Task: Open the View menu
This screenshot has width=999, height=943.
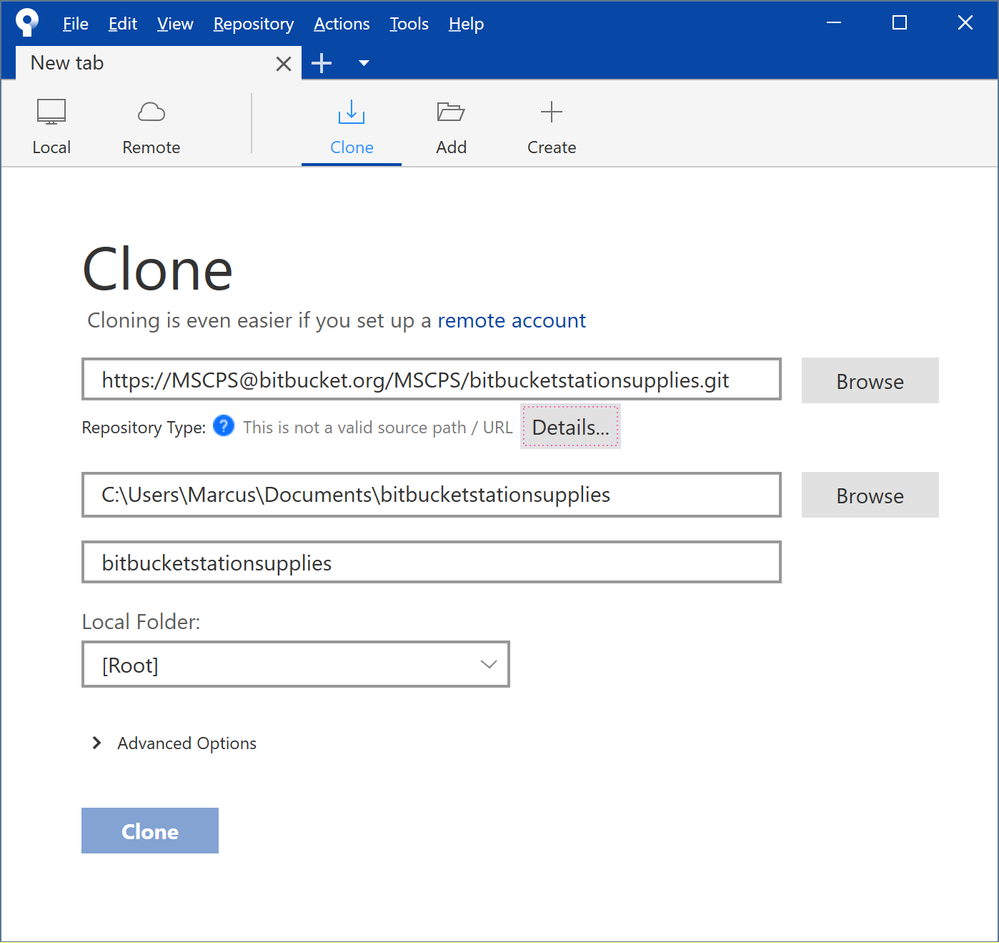Action: click(x=175, y=24)
